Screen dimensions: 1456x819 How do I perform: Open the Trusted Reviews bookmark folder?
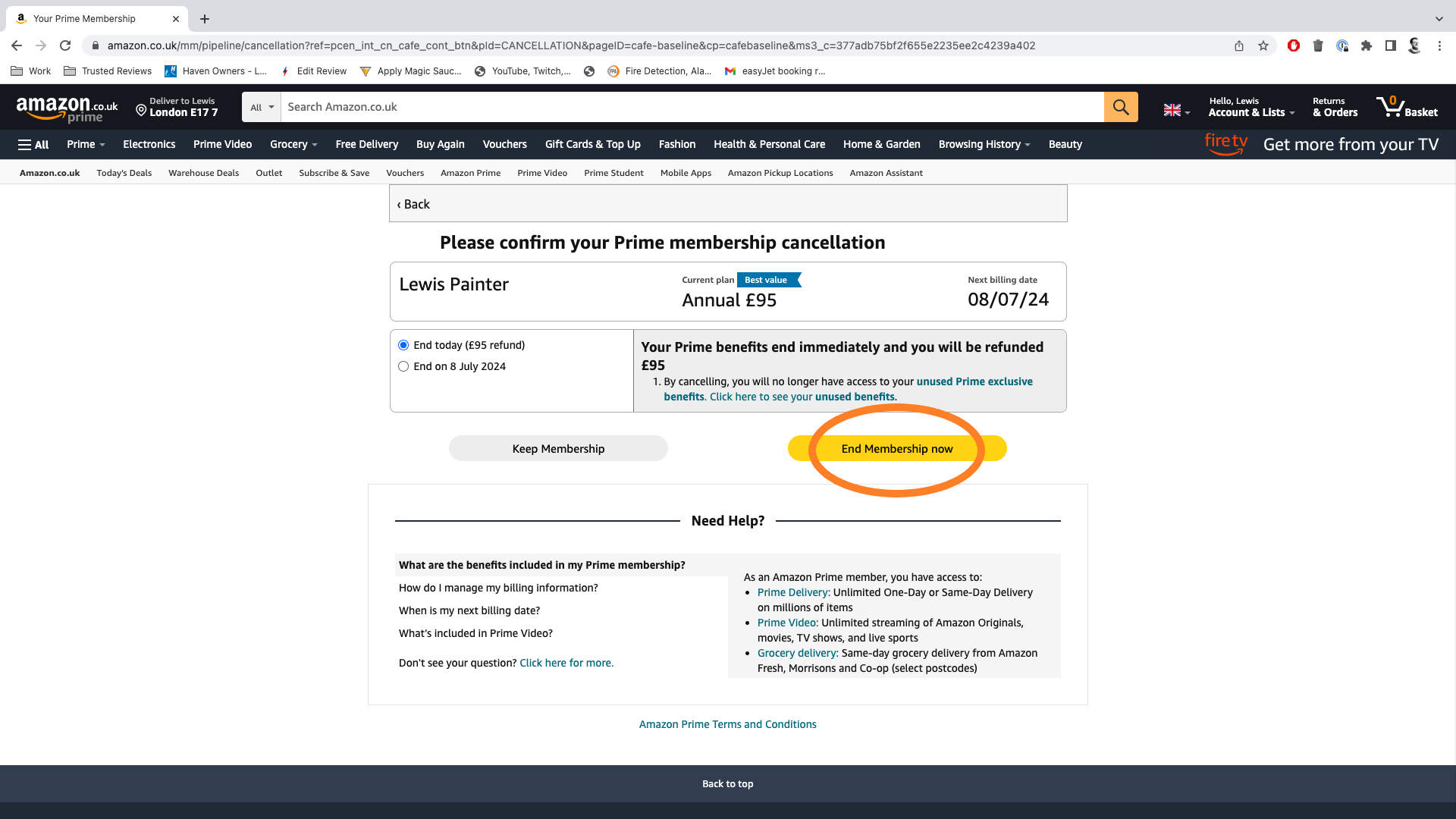click(x=108, y=71)
